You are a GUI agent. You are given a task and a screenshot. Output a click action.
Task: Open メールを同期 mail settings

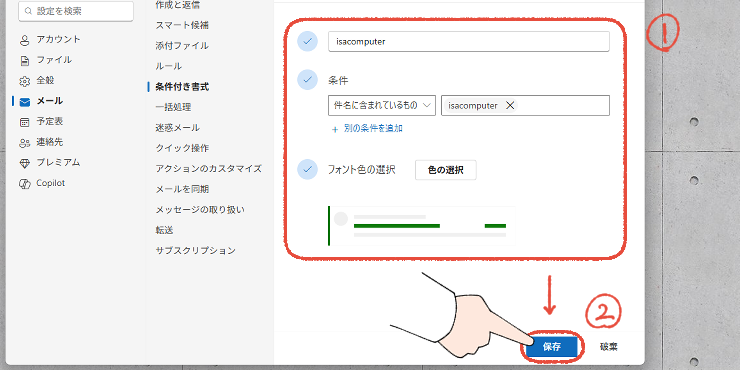coord(182,189)
